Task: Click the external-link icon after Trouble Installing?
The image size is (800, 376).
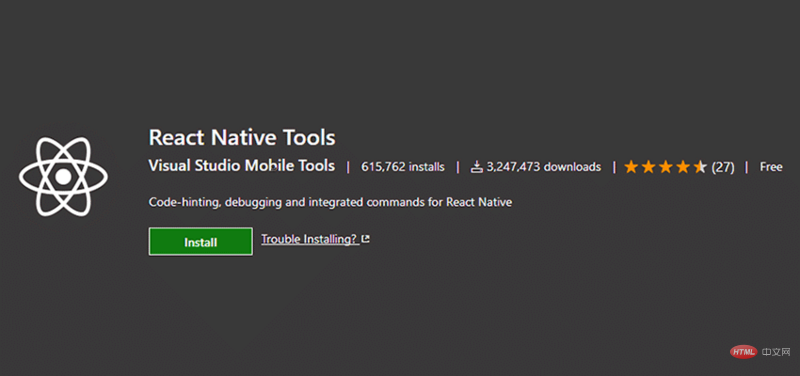Action: click(365, 239)
